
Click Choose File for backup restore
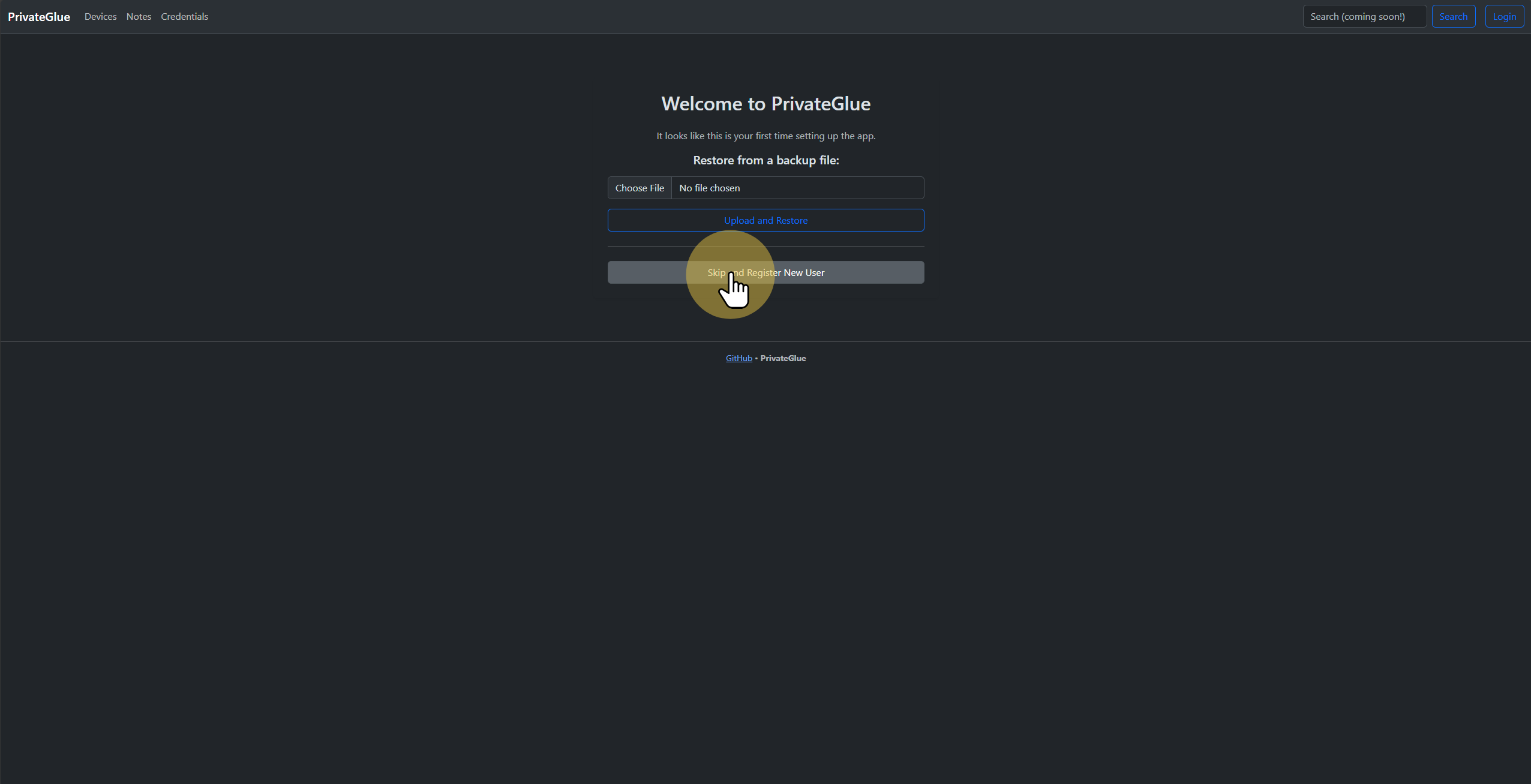click(640, 188)
